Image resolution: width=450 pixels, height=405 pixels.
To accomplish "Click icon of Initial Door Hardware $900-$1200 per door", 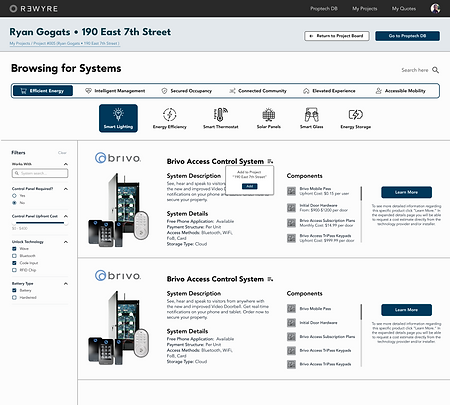I will [x=291, y=208].
